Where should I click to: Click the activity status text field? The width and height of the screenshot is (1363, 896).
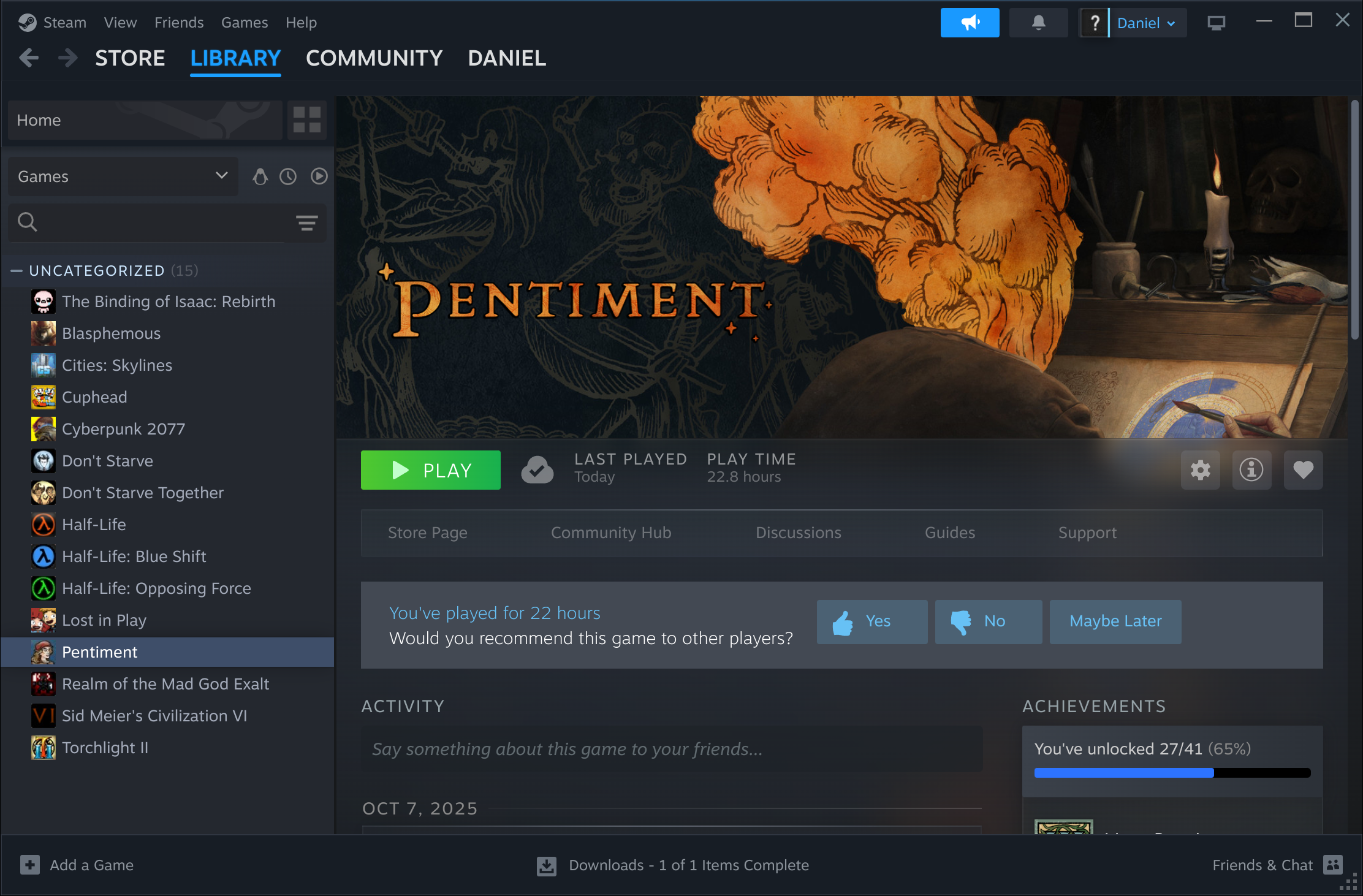(672, 749)
